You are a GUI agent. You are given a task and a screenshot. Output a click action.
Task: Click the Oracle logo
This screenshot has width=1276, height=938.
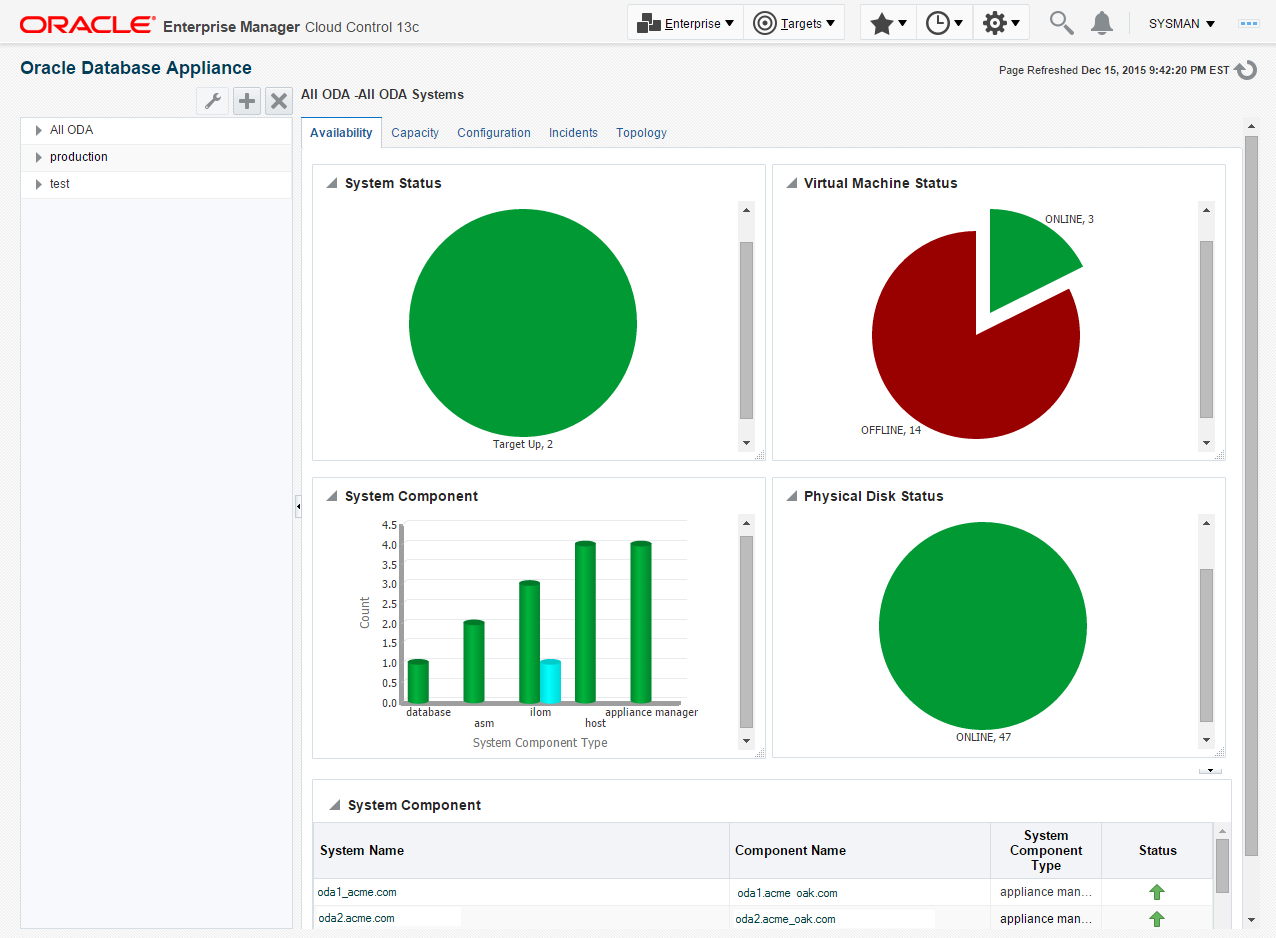87,24
